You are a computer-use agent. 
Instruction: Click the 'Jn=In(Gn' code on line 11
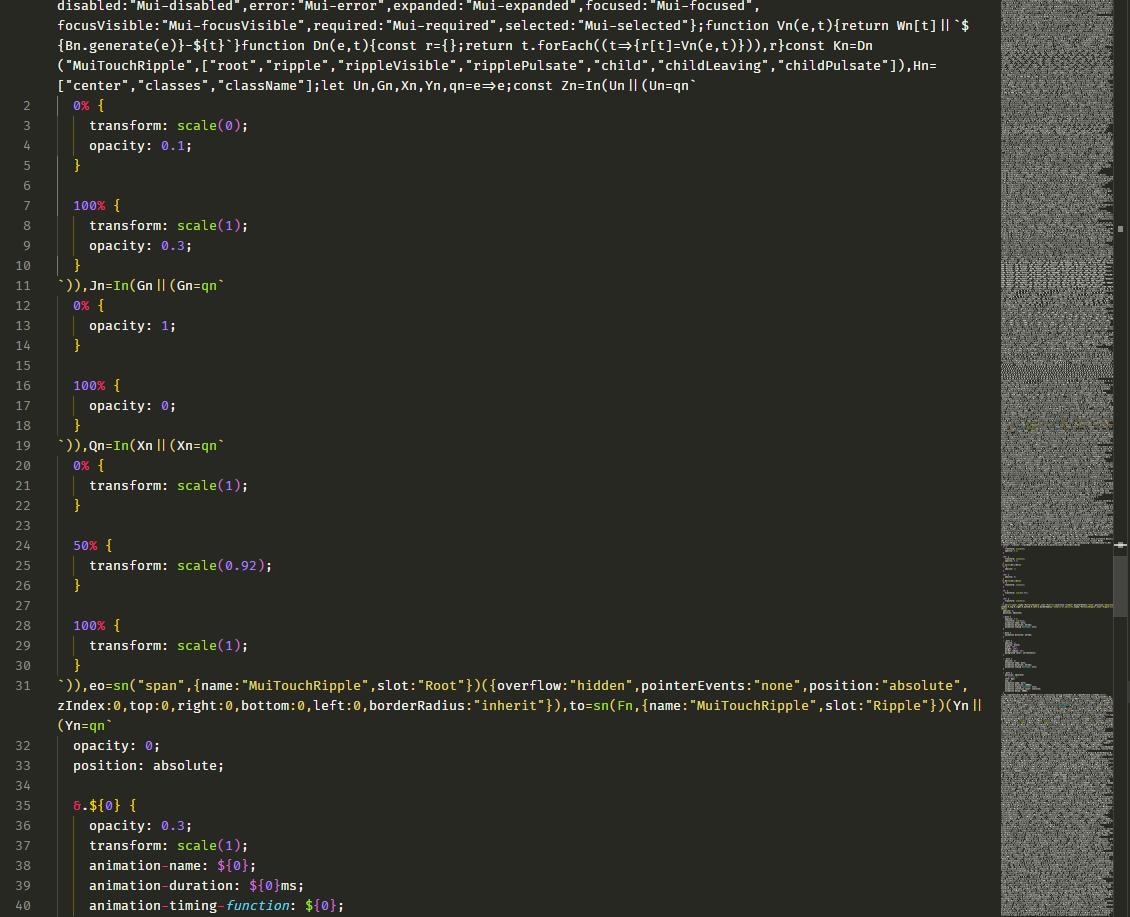[x=121, y=285]
